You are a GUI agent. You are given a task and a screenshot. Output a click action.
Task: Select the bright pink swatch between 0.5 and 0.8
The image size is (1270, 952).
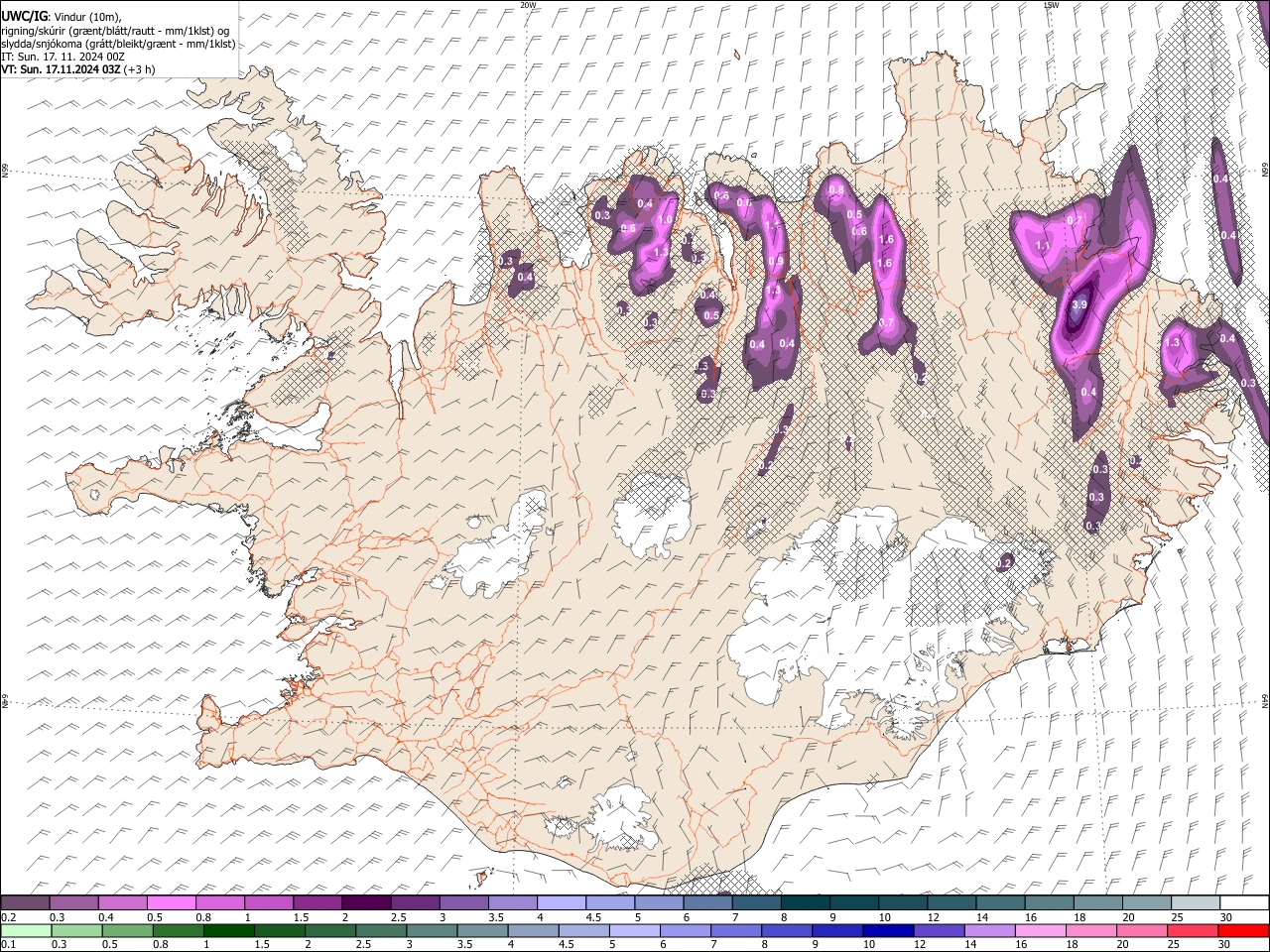pyautogui.click(x=172, y=903)
